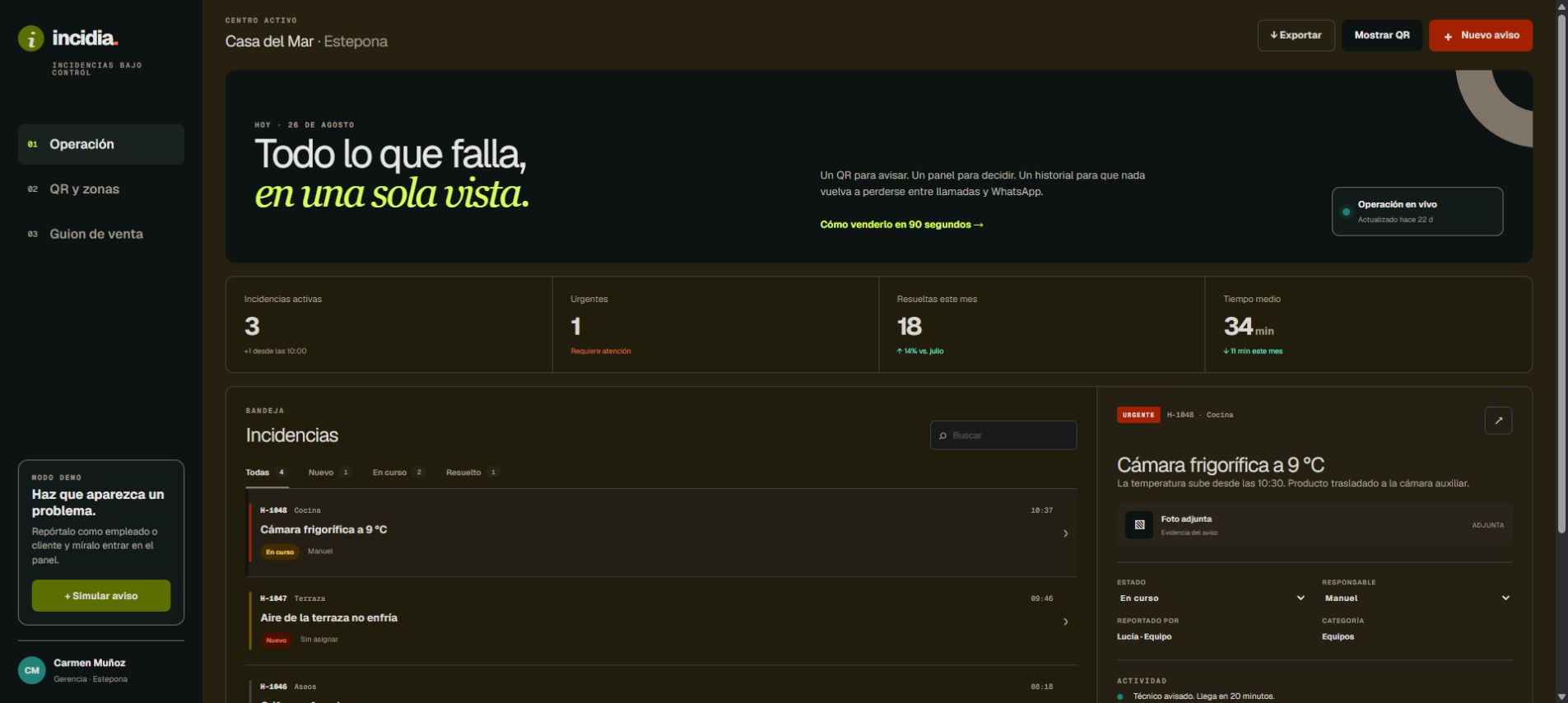The height and width of the screenshot is (703, 1568).
Task: Click the Manuel assignee on H-1048 row
Action: coord(320,552)
